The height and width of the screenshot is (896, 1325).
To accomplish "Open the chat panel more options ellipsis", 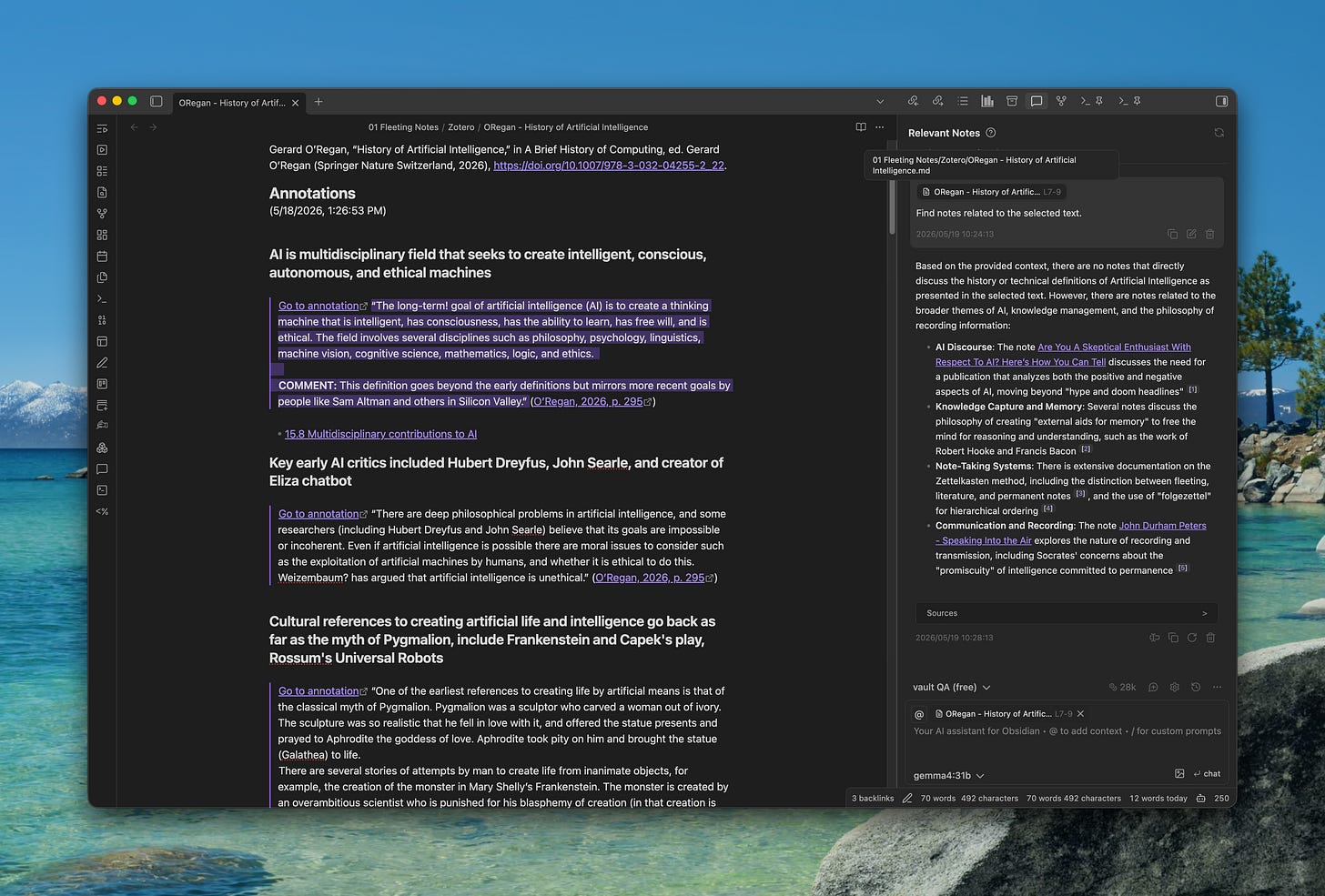I will coord(1218,687).
